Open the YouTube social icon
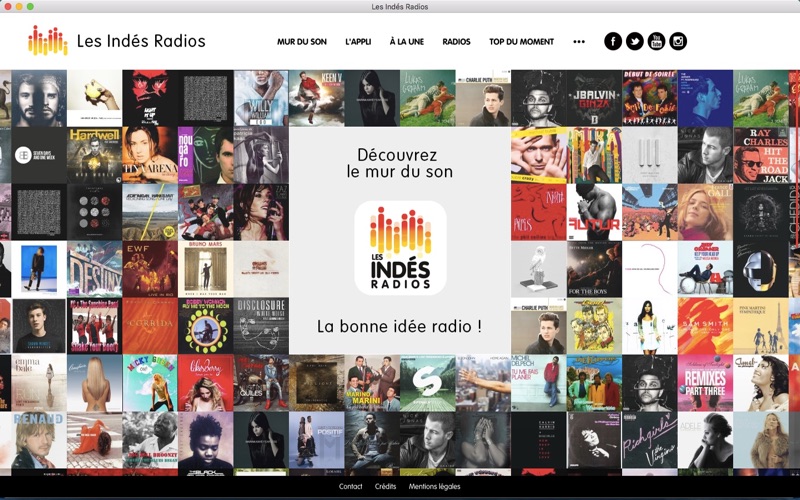Screen dimensions: 800x500 point(657,41)
